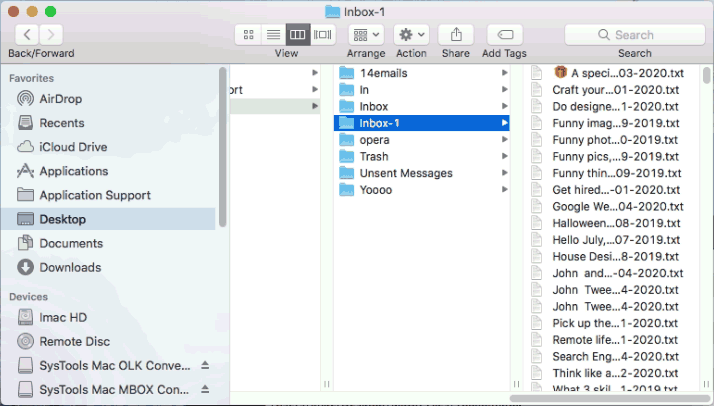714x406 pixels.
Task: Expand the 14emails folder arrow
Action: 505,73
